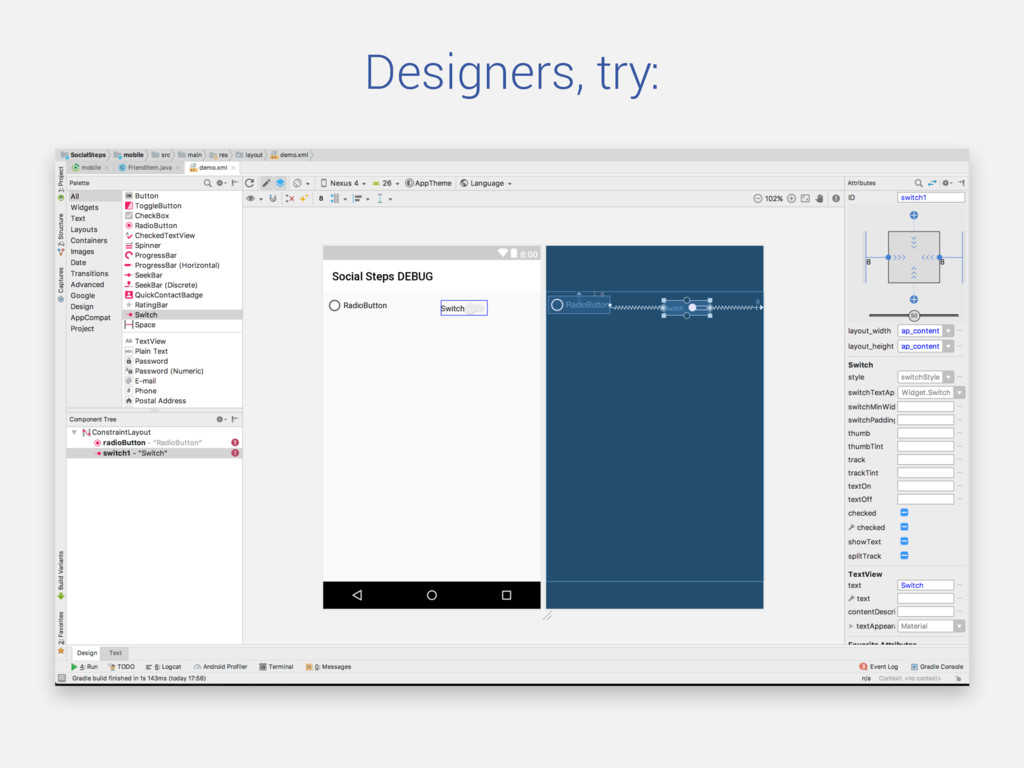
Task: Switch to the Text editor tab
Action: click(x=115, y=653)
